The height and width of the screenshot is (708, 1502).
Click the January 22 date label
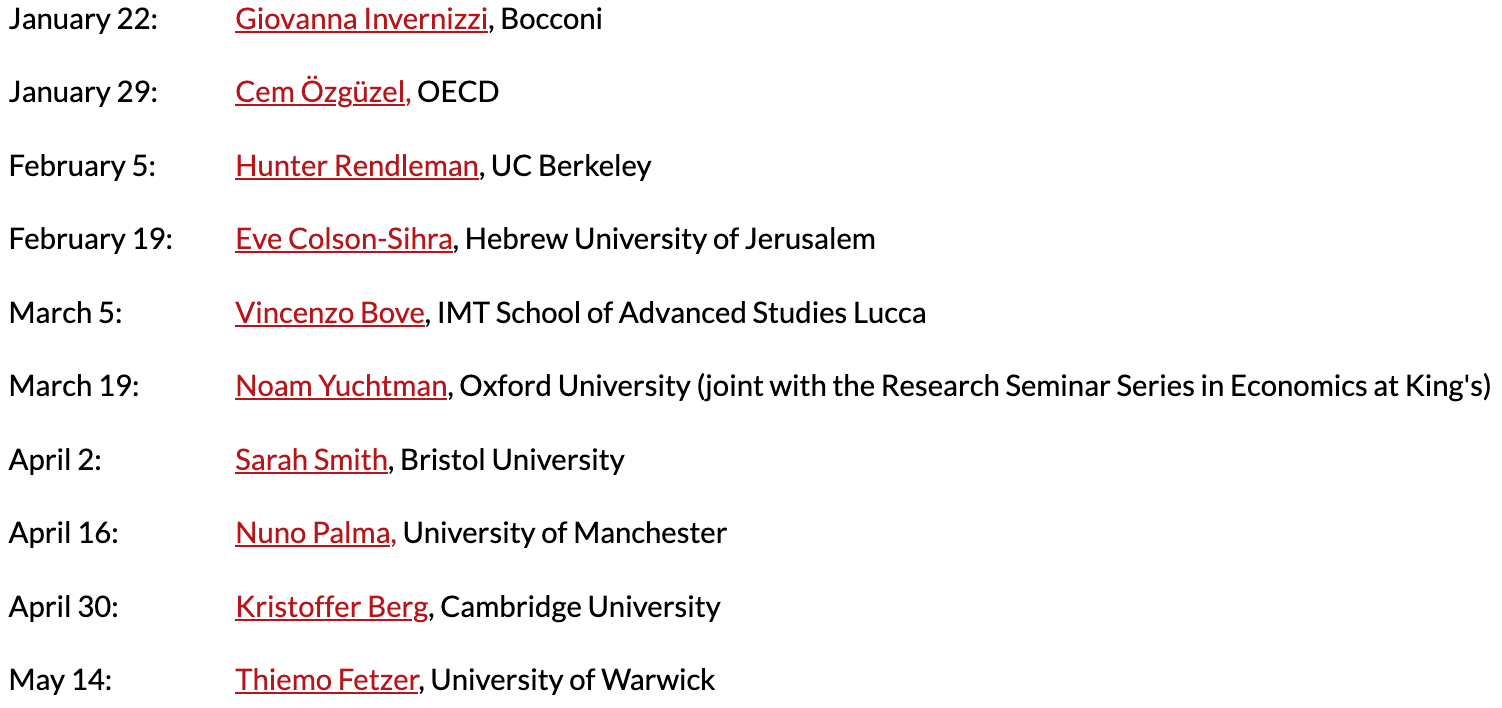point(83,19)
